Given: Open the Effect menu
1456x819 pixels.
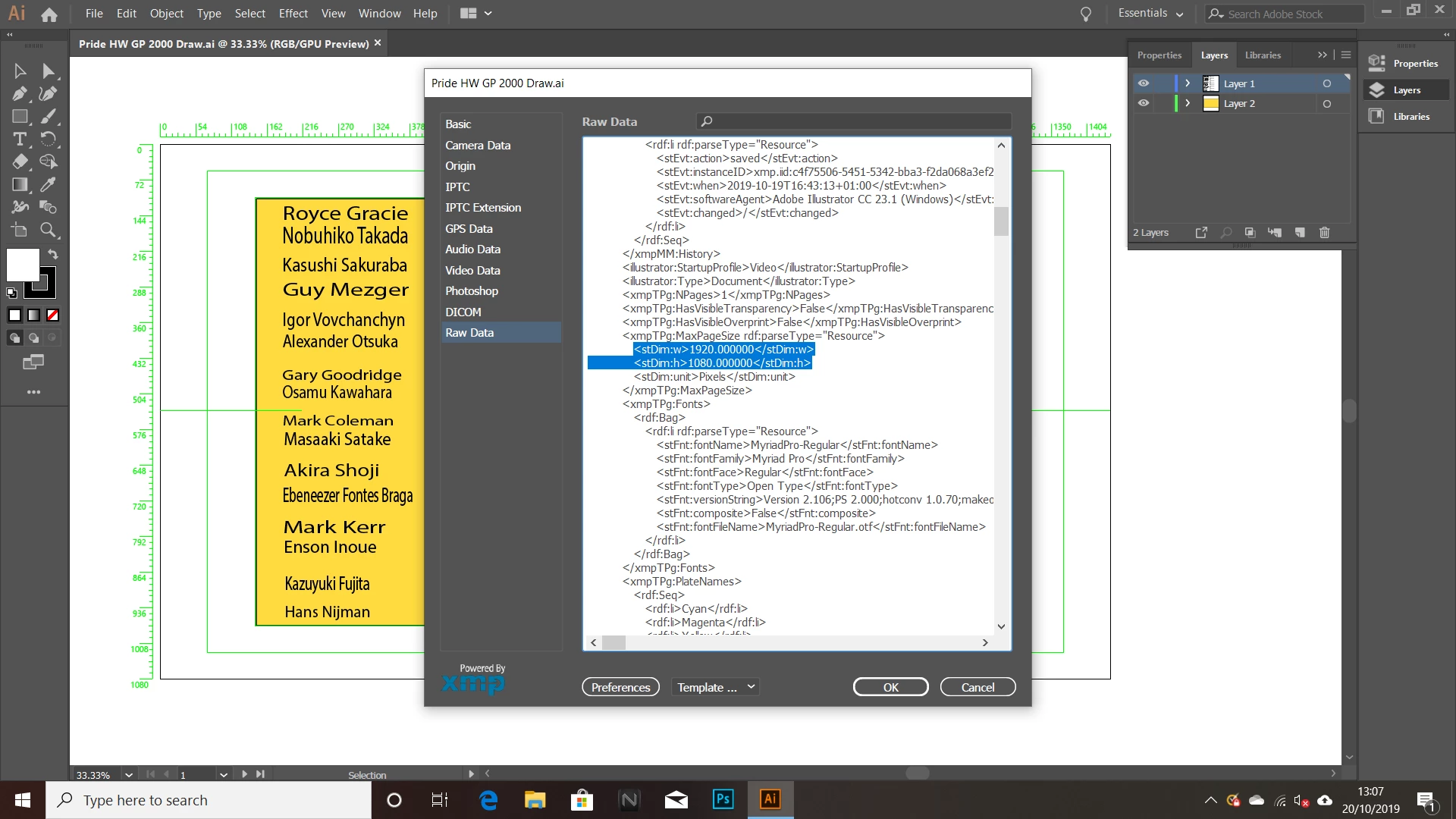Looking at the screenshot, I should pyautogui.click(x=293, y=14).
